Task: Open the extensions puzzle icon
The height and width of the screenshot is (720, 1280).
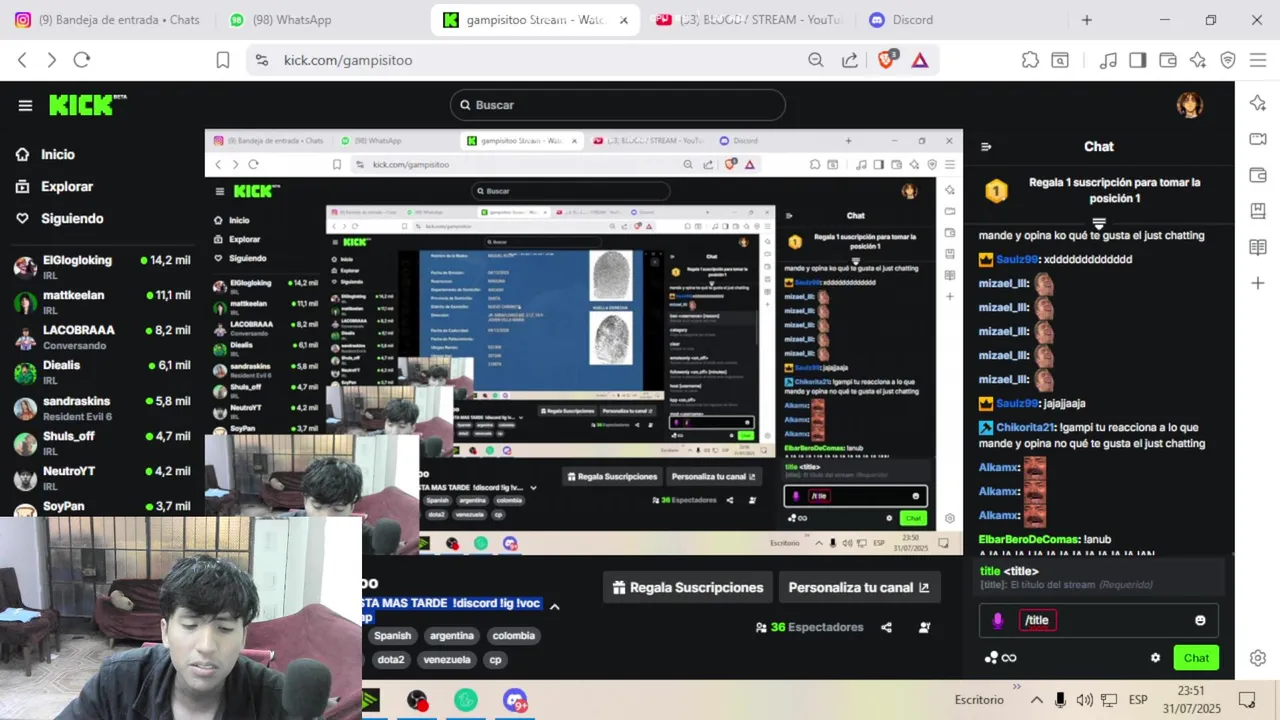Action: tap(1030, 60)
